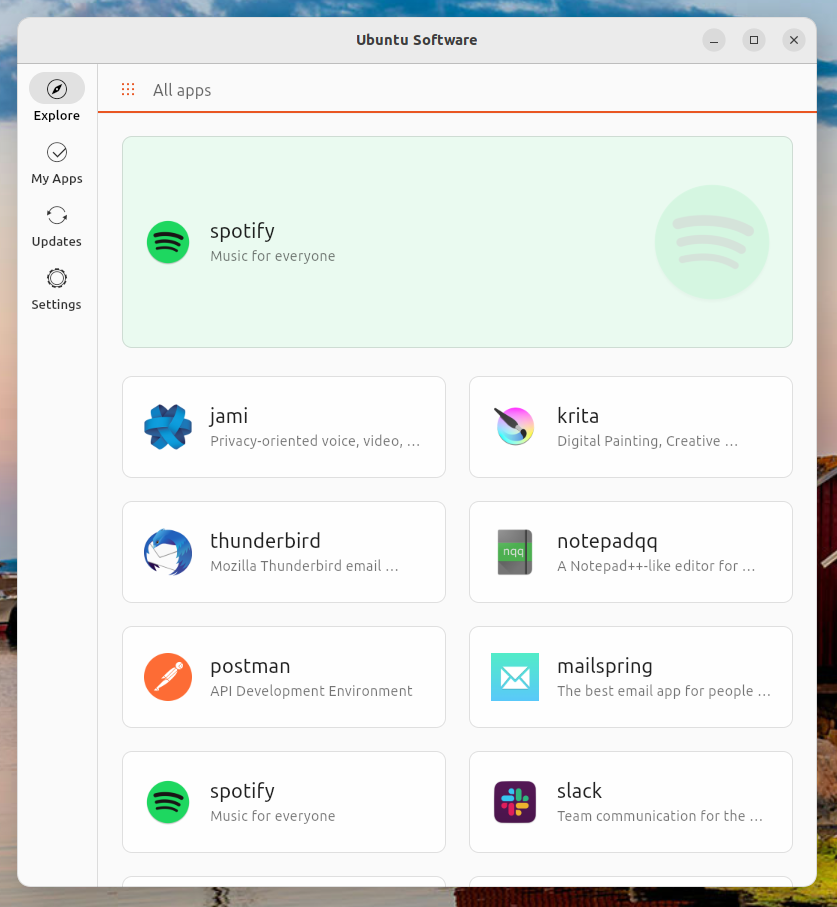Click 'The best email app for people …' text
The width and height of the screenshot is (837, 907).
point(663,691)
